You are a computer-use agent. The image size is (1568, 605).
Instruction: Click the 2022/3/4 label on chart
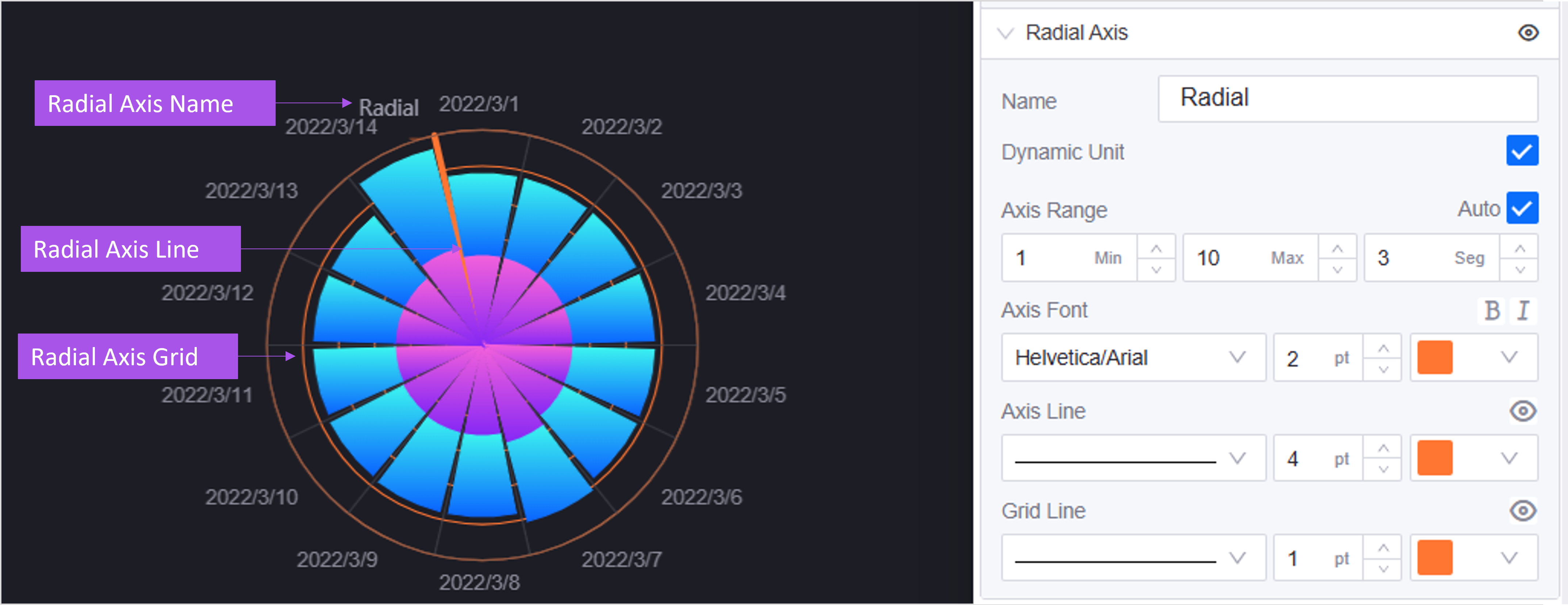(x=745, y=293)
